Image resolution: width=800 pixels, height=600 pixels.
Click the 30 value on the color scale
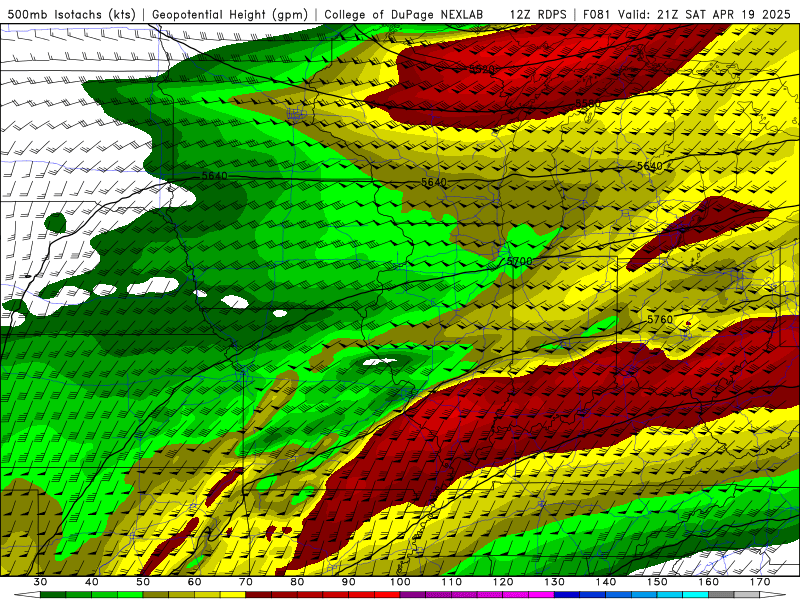40,582
